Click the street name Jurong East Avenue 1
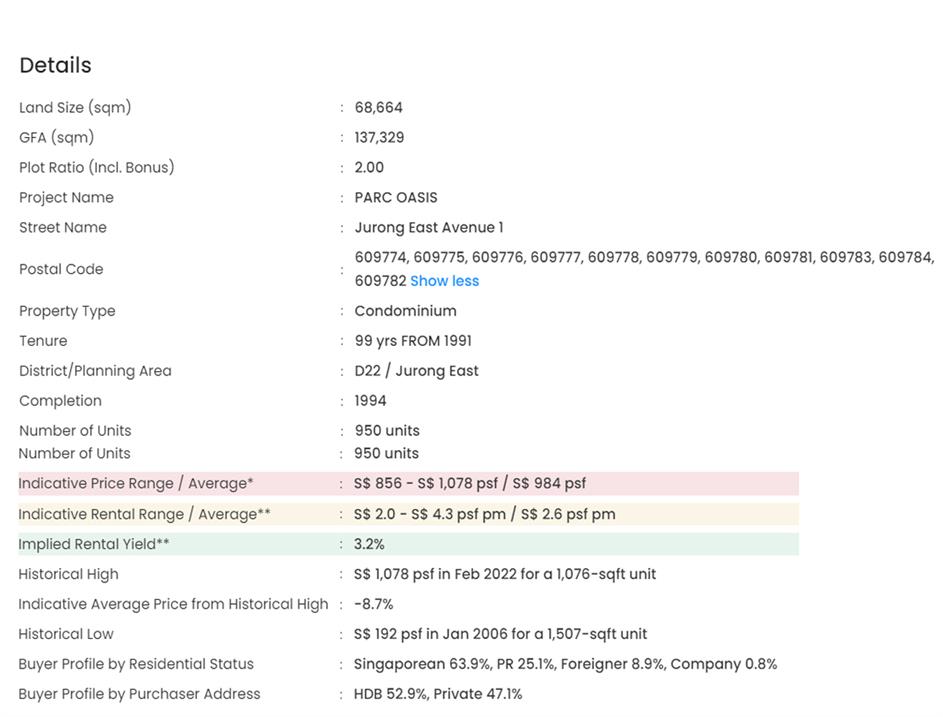Screen dimensions: 943x717 coord(429,228)
